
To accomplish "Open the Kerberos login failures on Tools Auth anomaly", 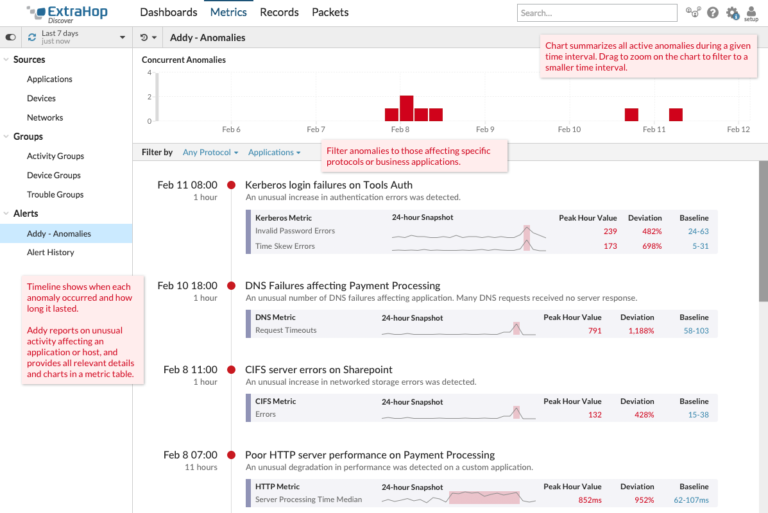I will click(x=329, y=185).
